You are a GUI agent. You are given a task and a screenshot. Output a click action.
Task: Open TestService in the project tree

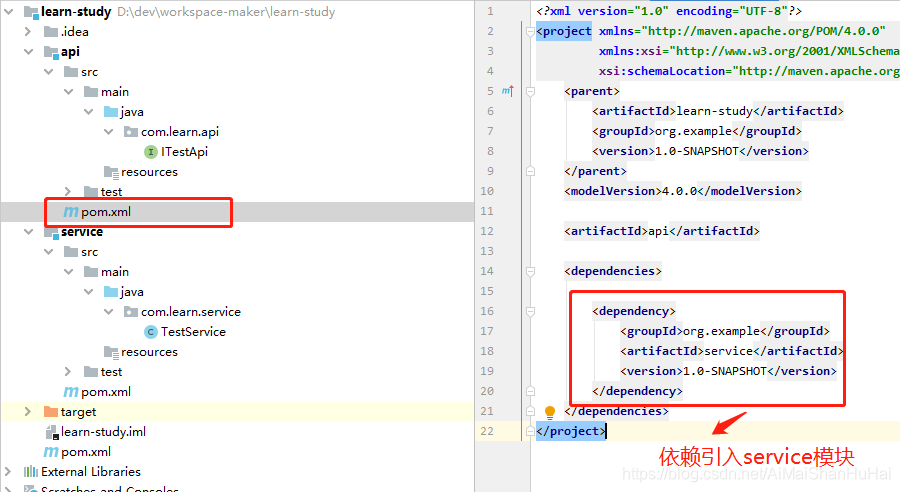click(x=193, y=332)
